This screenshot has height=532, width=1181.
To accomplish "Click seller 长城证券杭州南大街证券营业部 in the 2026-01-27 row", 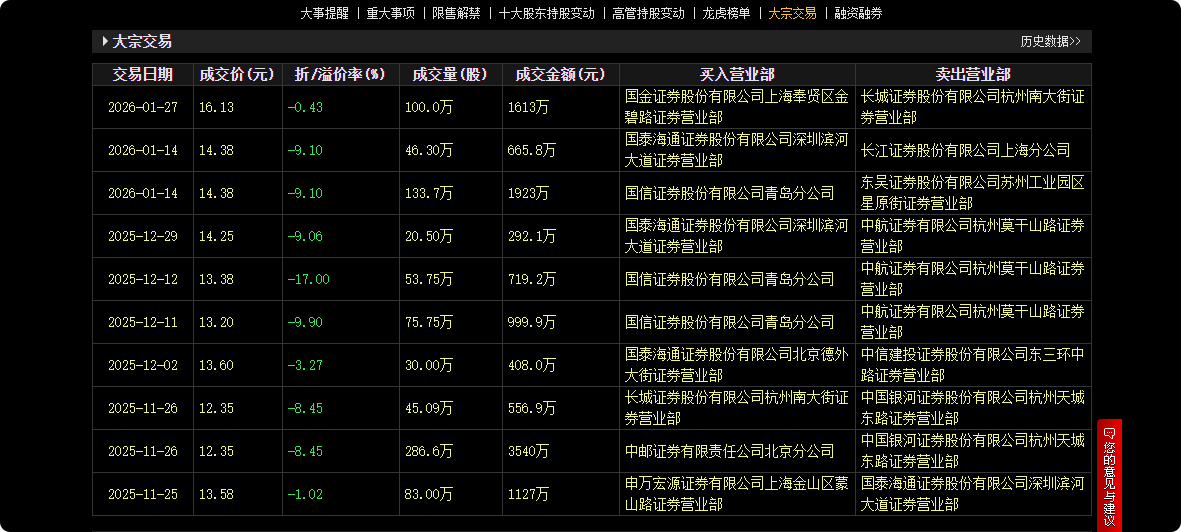I will (x=973, y=107).
